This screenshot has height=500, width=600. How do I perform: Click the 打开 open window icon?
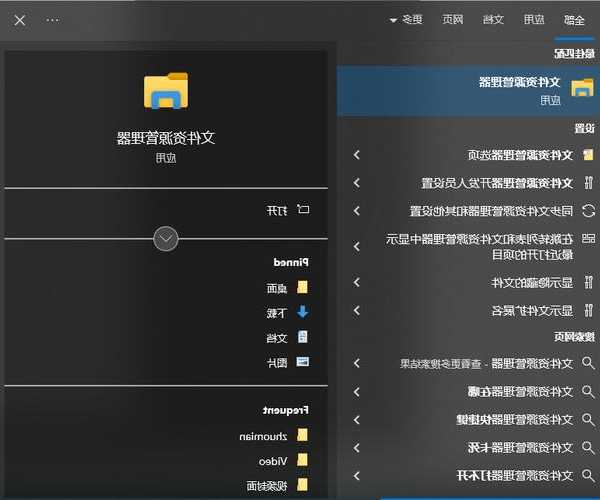[x=303, y=209]
